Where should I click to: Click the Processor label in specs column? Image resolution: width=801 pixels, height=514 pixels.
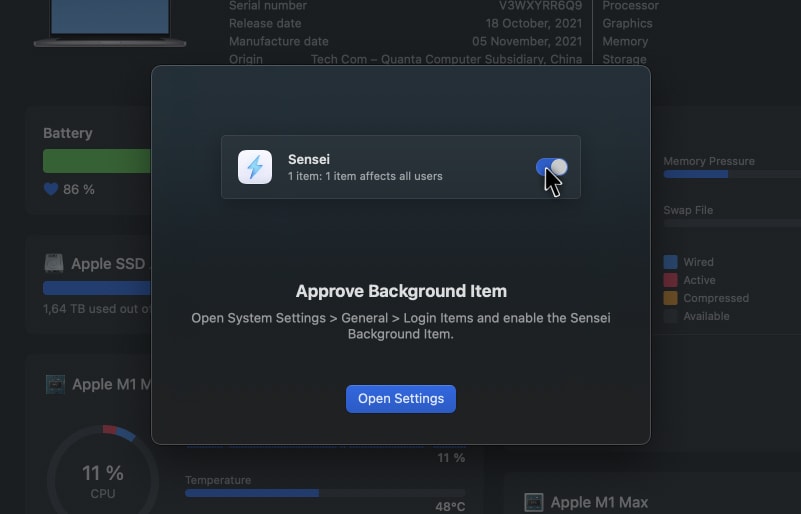(630, 6)
